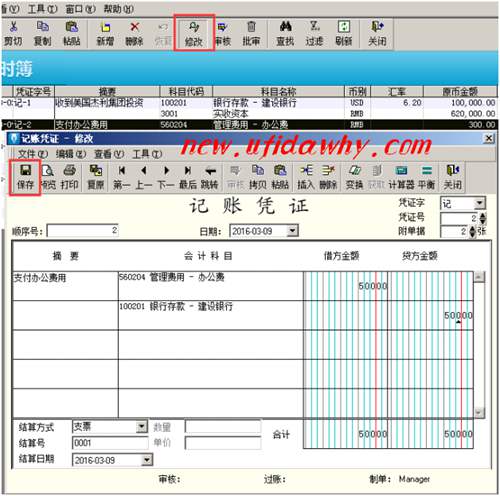Open the 凭证字 dropdown showing 记

point(479,203)
